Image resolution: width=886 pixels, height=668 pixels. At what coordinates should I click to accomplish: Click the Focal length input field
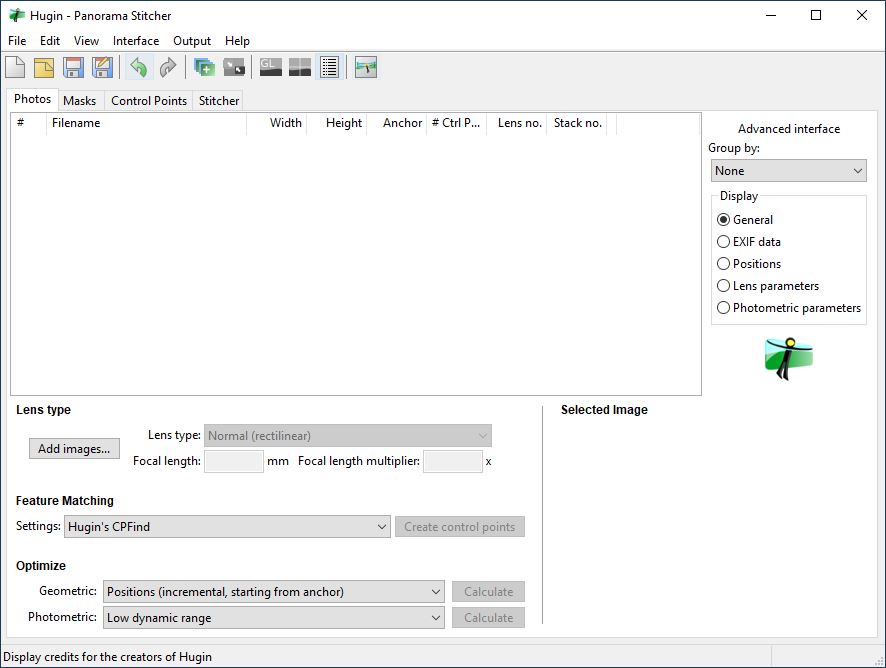[x=234, y=461]
